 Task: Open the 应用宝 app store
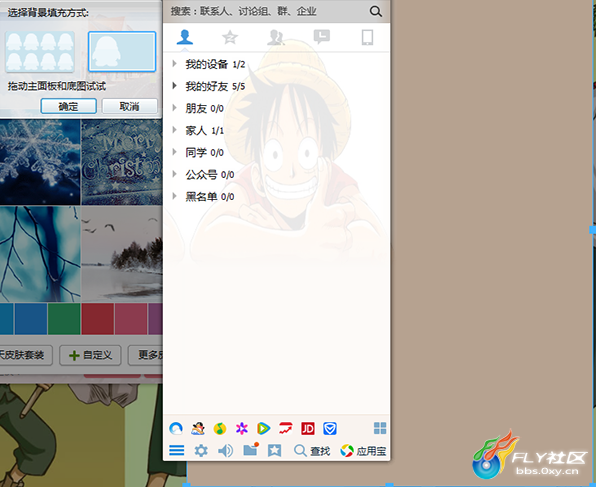coord(363,451)
